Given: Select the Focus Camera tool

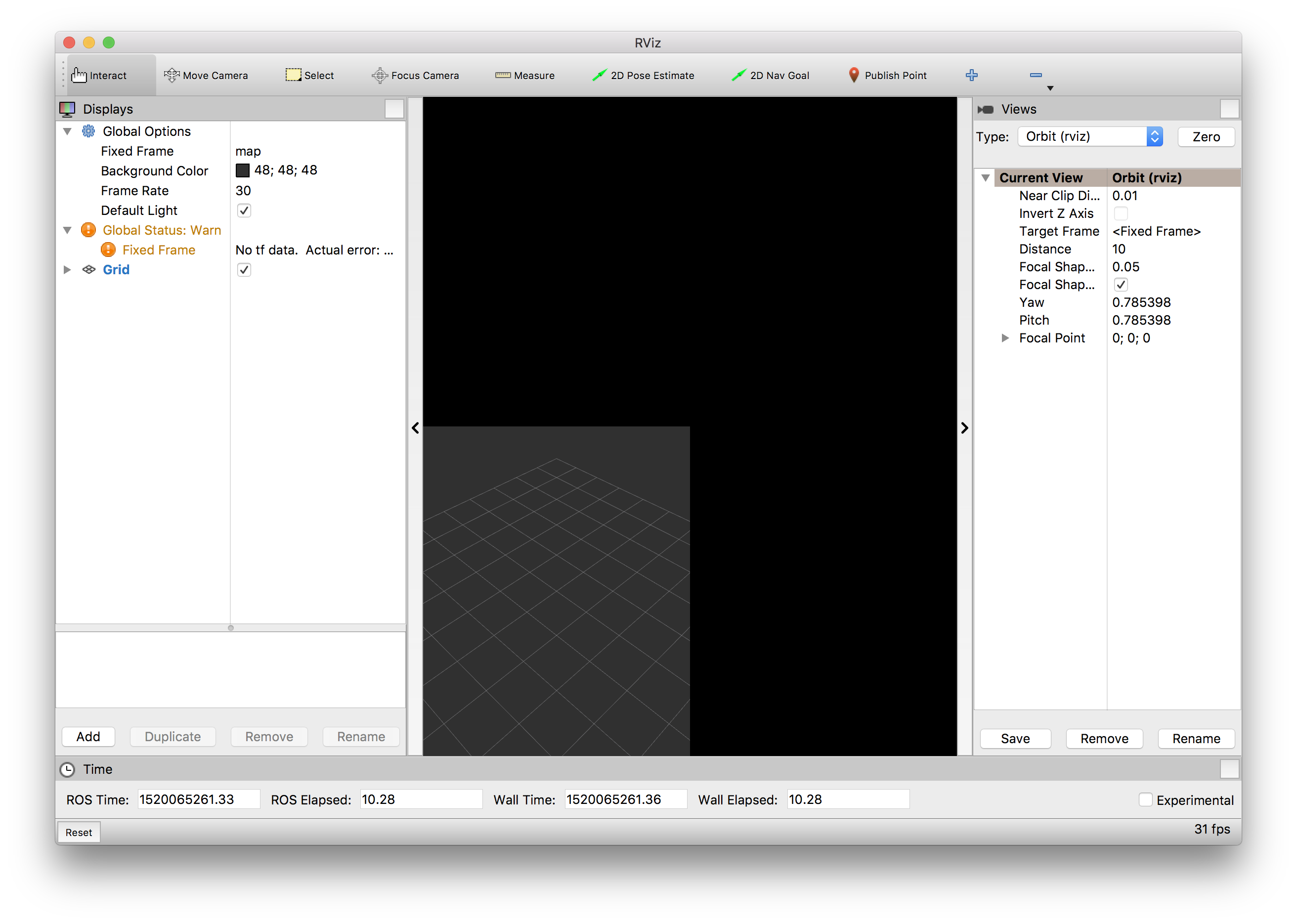Looking at the screenshot, I should tap(416, 75).
